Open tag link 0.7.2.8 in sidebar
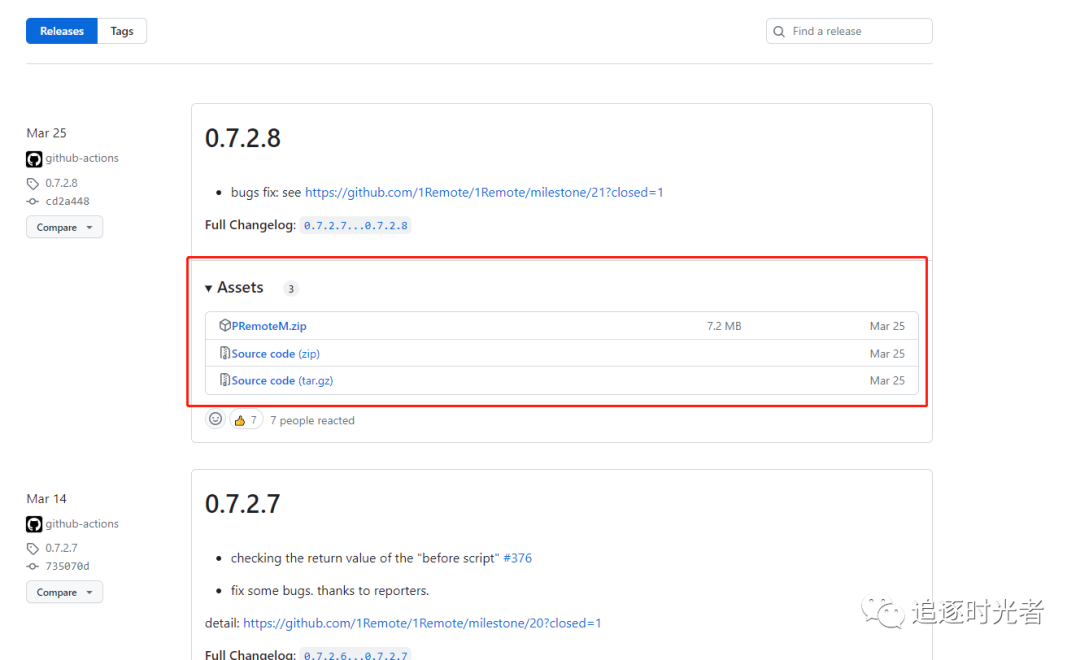Screen dimensions: 1080x660 [61, 183]
